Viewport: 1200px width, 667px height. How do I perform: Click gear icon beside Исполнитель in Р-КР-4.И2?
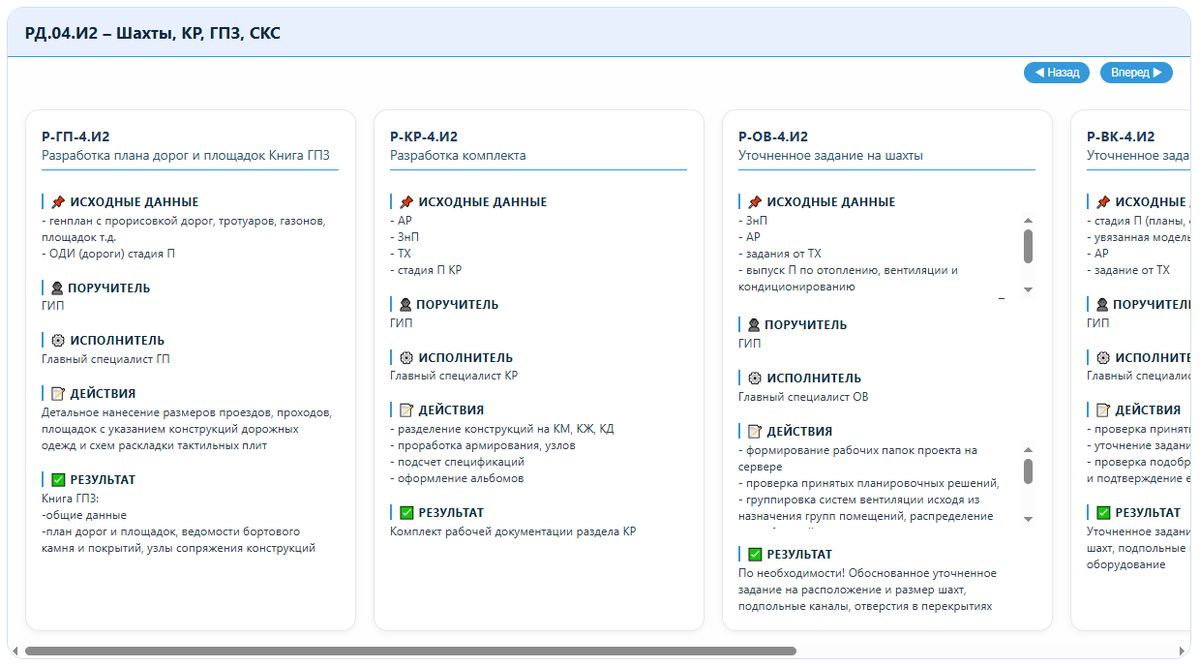[x=405, y=358]
